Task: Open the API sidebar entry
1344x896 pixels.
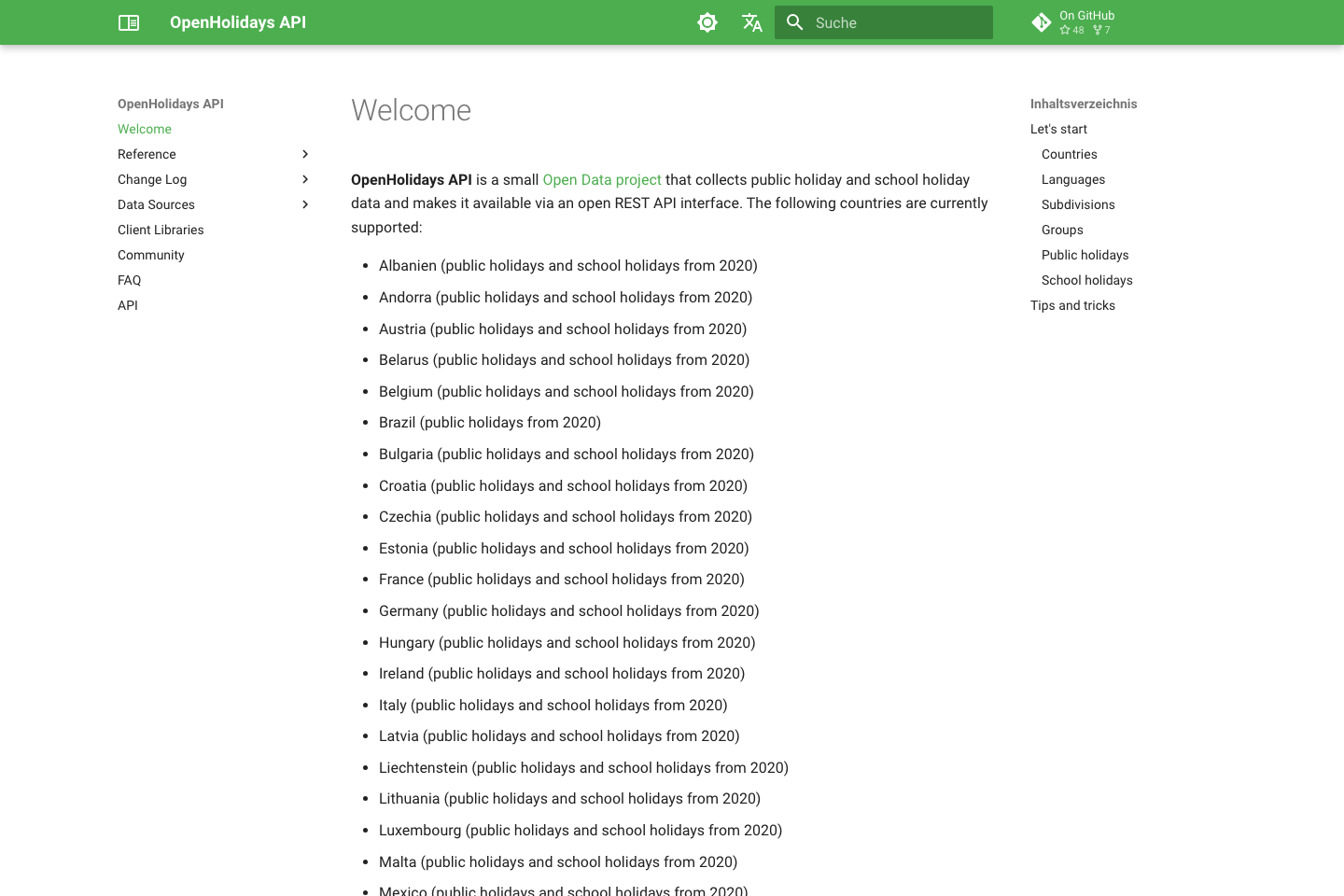Action: [127, 305]
